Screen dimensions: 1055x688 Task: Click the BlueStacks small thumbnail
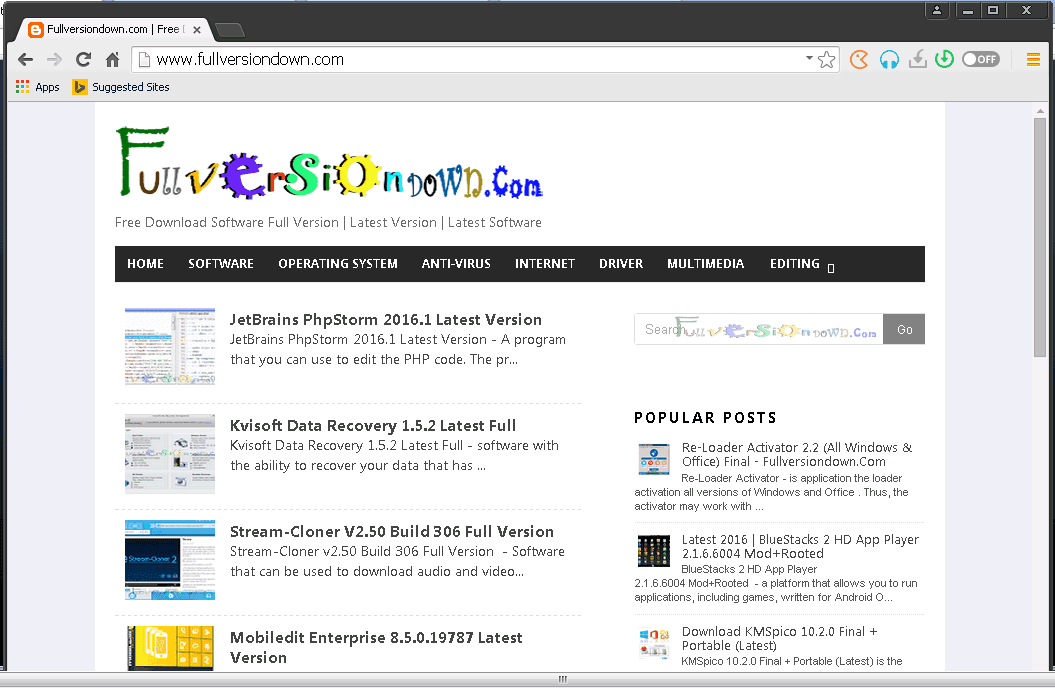pos(653,551)
